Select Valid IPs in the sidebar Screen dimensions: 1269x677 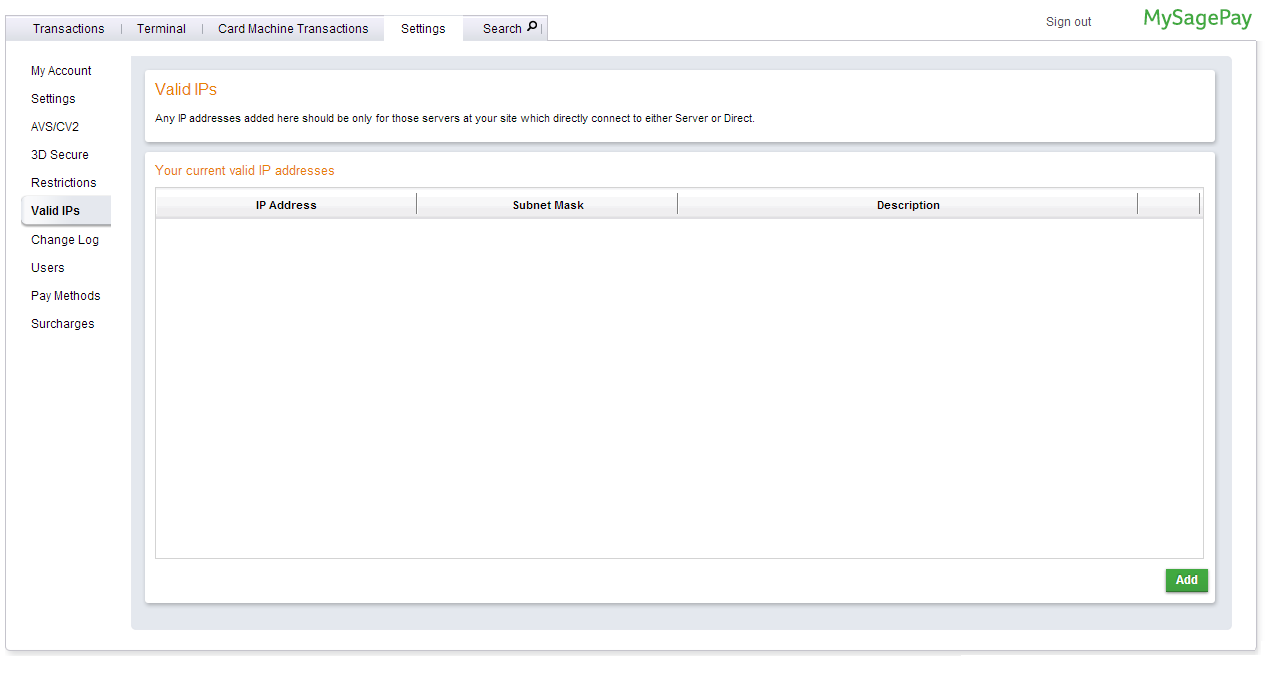pyautogui.click(x=56, y=211)
